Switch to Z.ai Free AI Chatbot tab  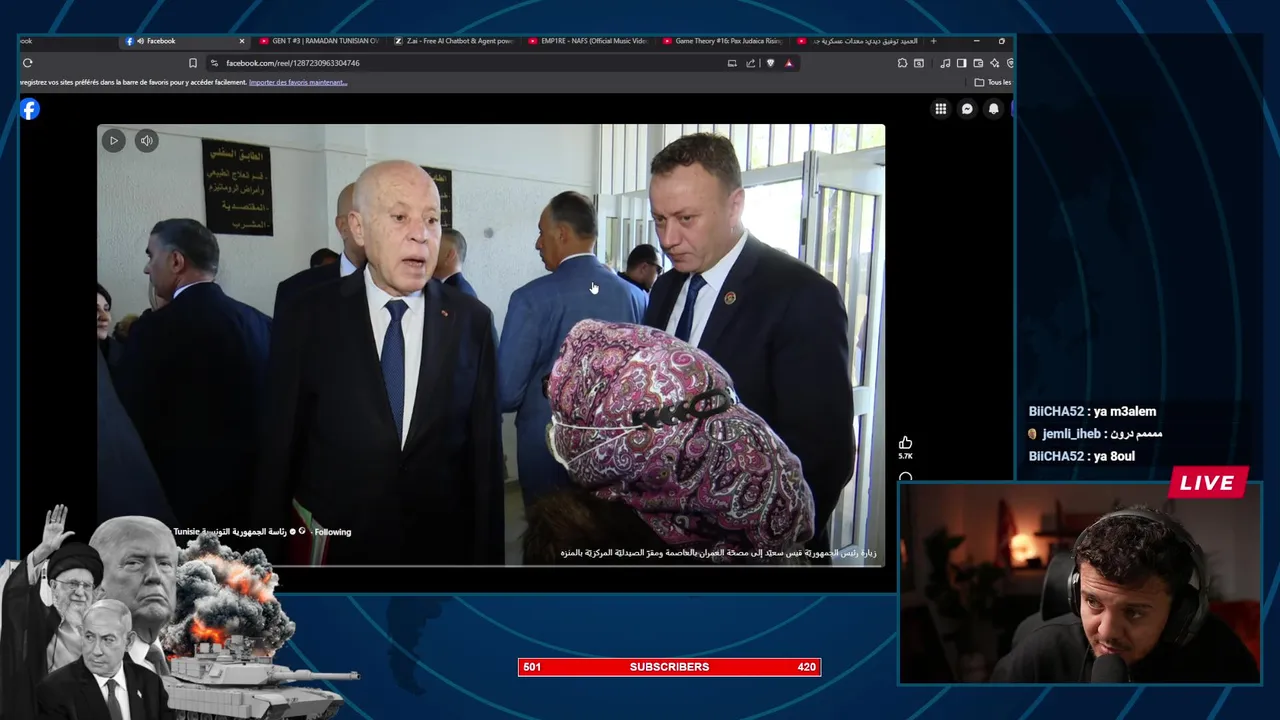click(454, 41)
